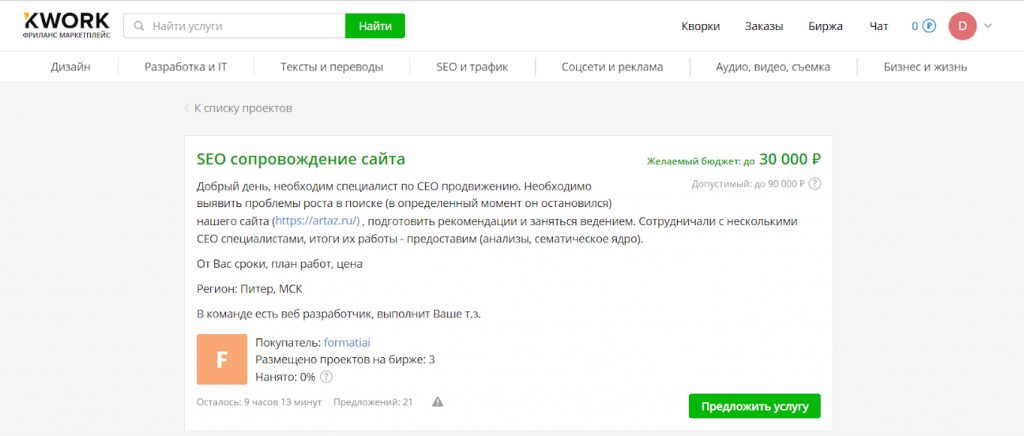Select the 'Аудио, видео, съемка' category
The image size is (1024, 436).
[x=773, y=67]
